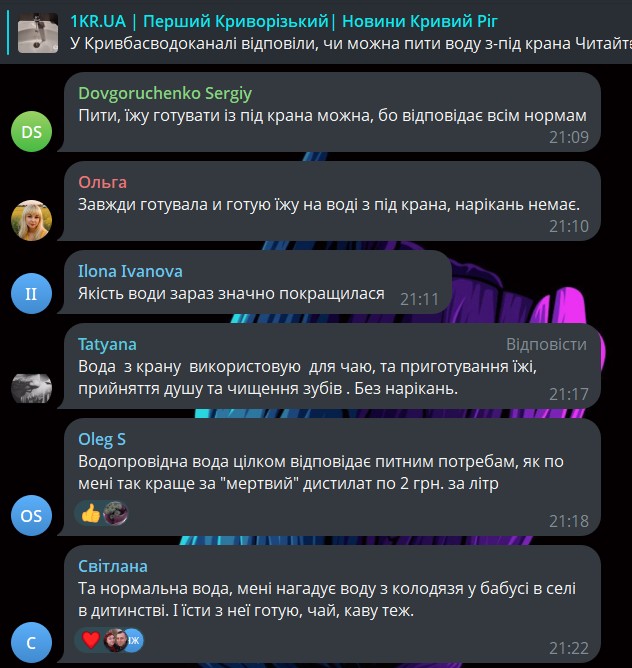632x668 pixels.
Task: Open the 1KR.UA Перший Криворізький channel title
Action: pyautogui.click(x=283, y=21)
